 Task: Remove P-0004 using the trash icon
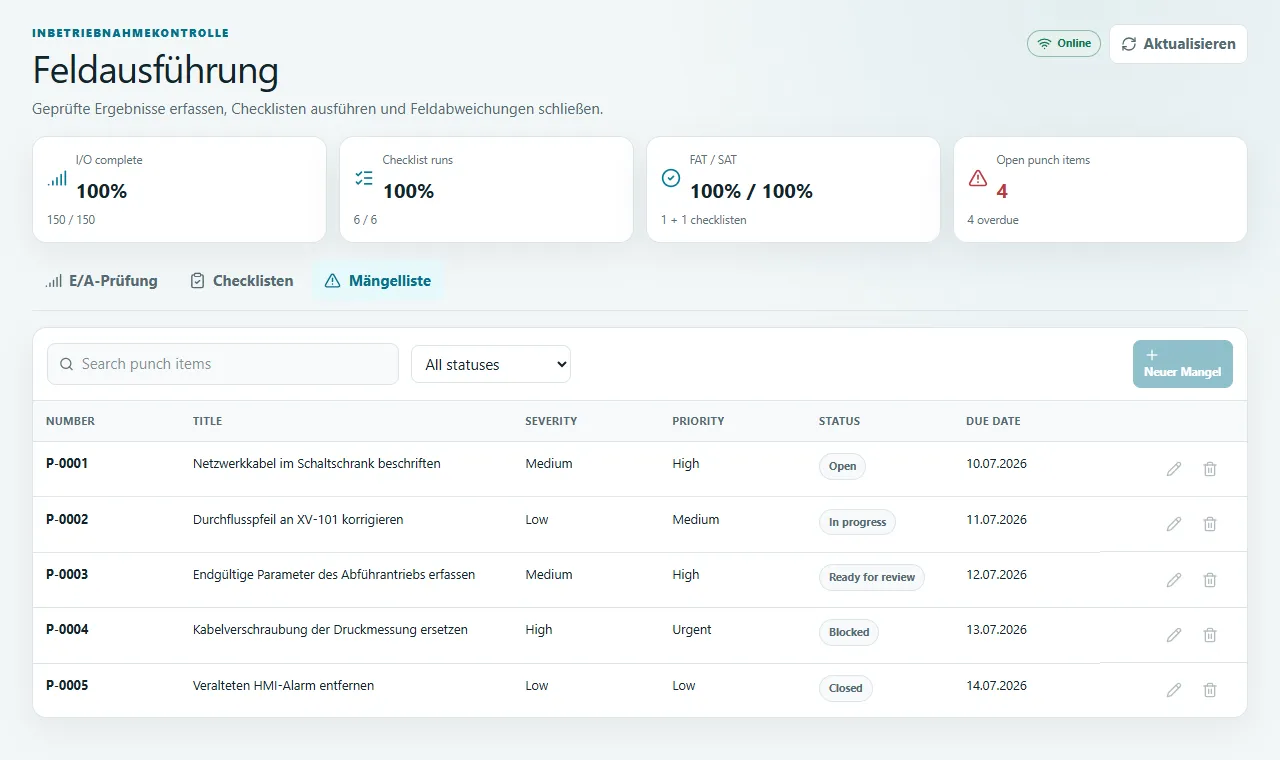point(1210,635)
